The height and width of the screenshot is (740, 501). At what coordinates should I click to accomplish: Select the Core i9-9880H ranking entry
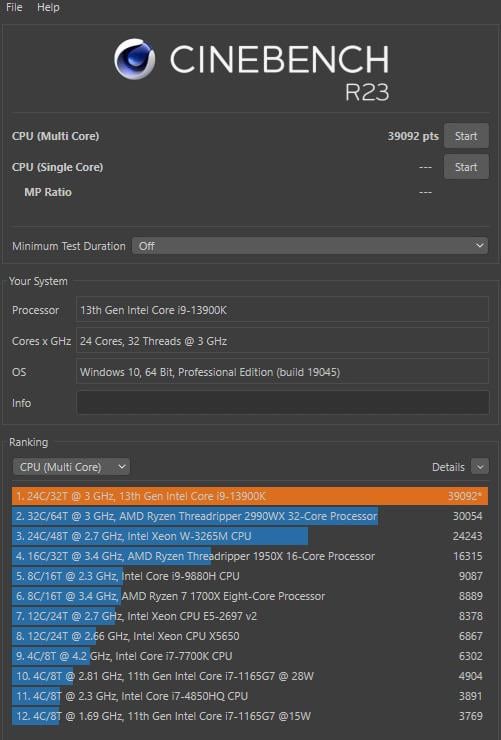250,576
